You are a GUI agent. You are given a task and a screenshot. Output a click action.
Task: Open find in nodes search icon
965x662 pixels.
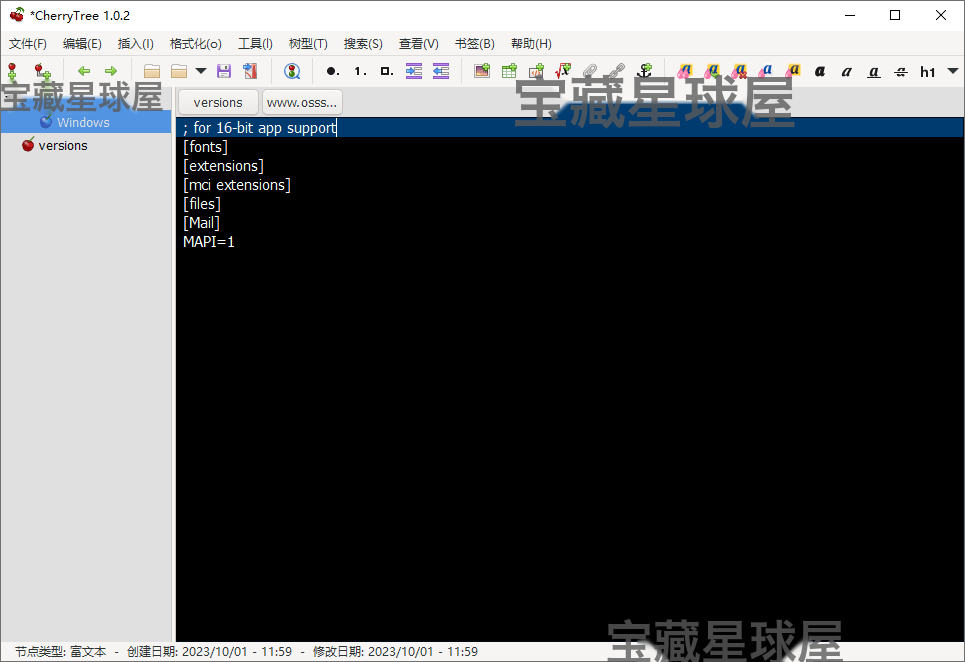(292, 71)
